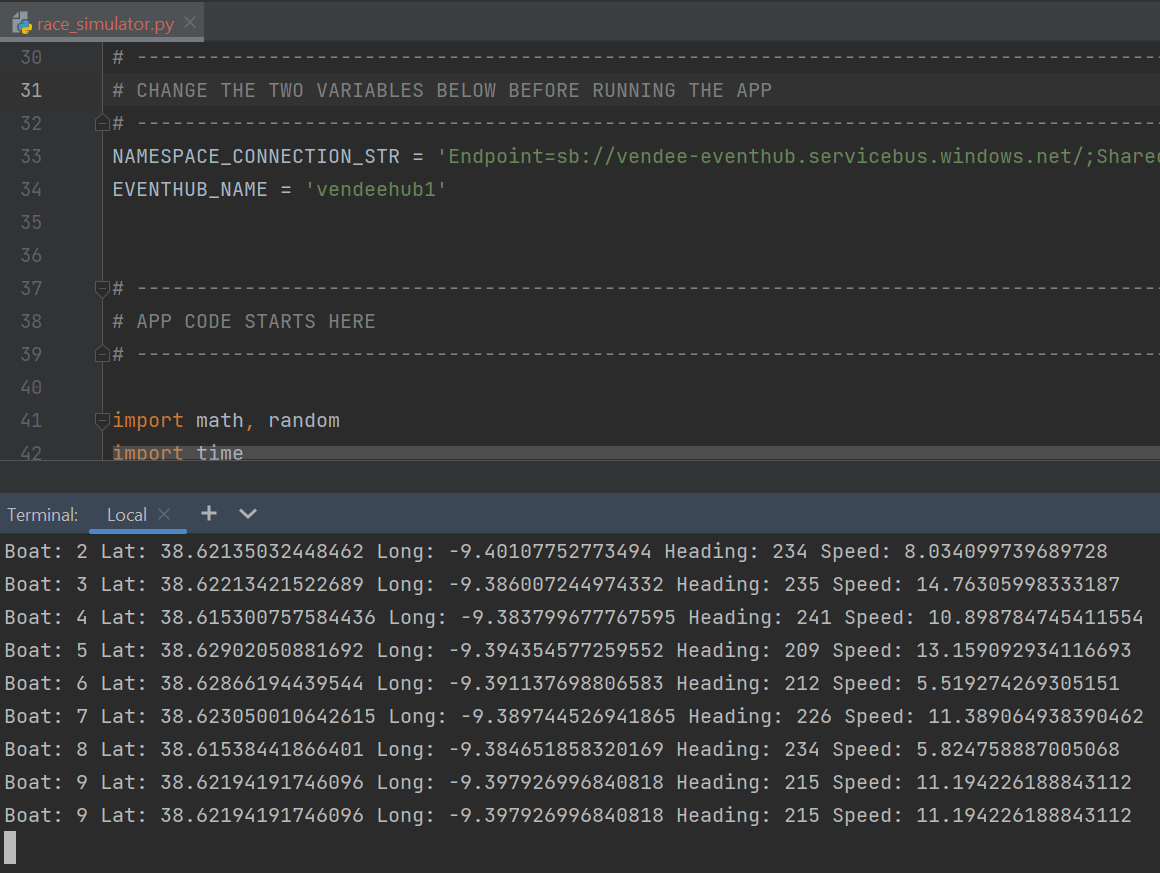This screenshot has height=873, width=1160.
Task: Toggle the fold marker on line 37
Action: [x=101, y=288]
